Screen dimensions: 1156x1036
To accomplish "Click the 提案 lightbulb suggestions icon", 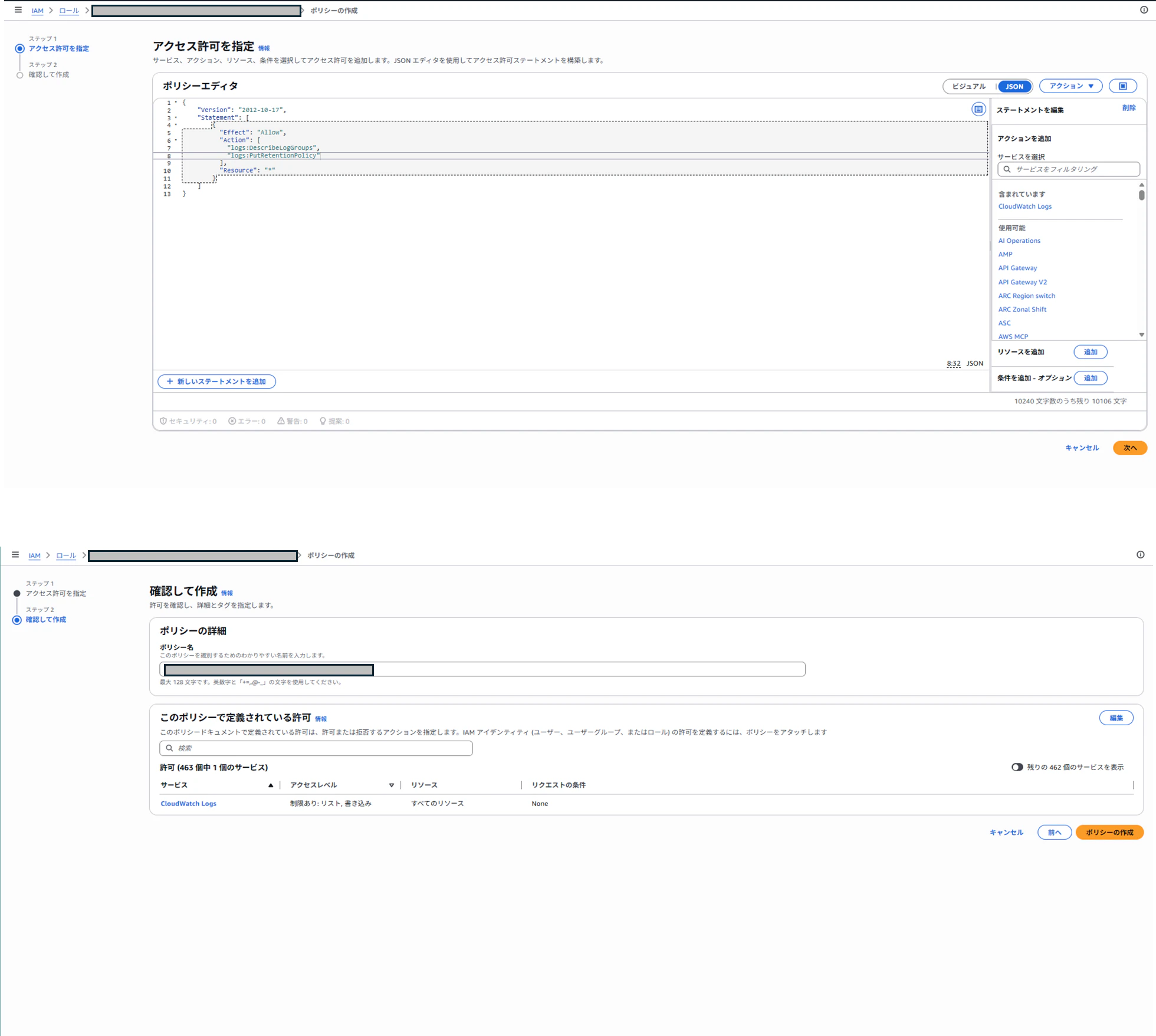I will point(323,421).
